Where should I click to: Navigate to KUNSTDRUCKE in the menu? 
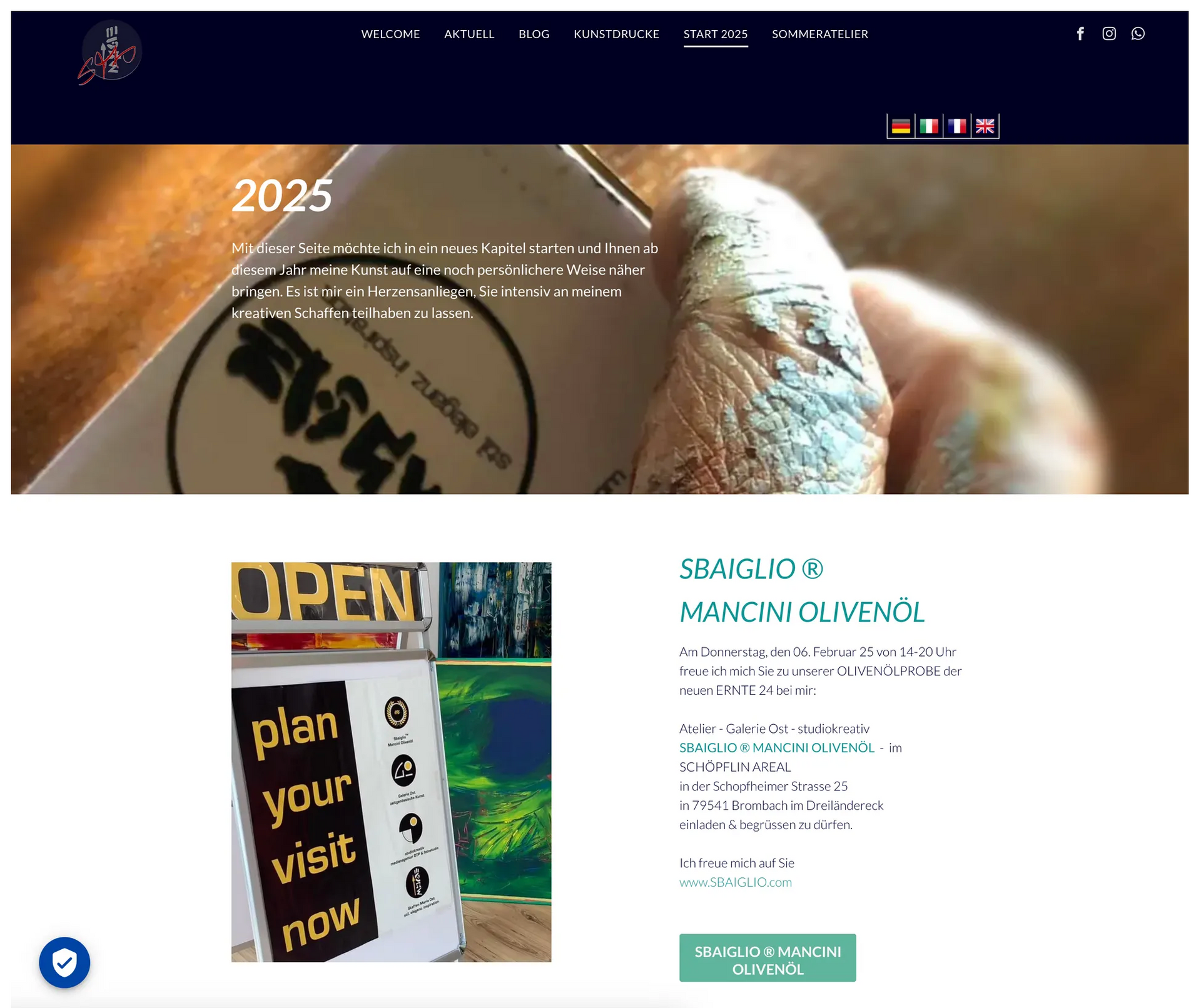(616, 34)
